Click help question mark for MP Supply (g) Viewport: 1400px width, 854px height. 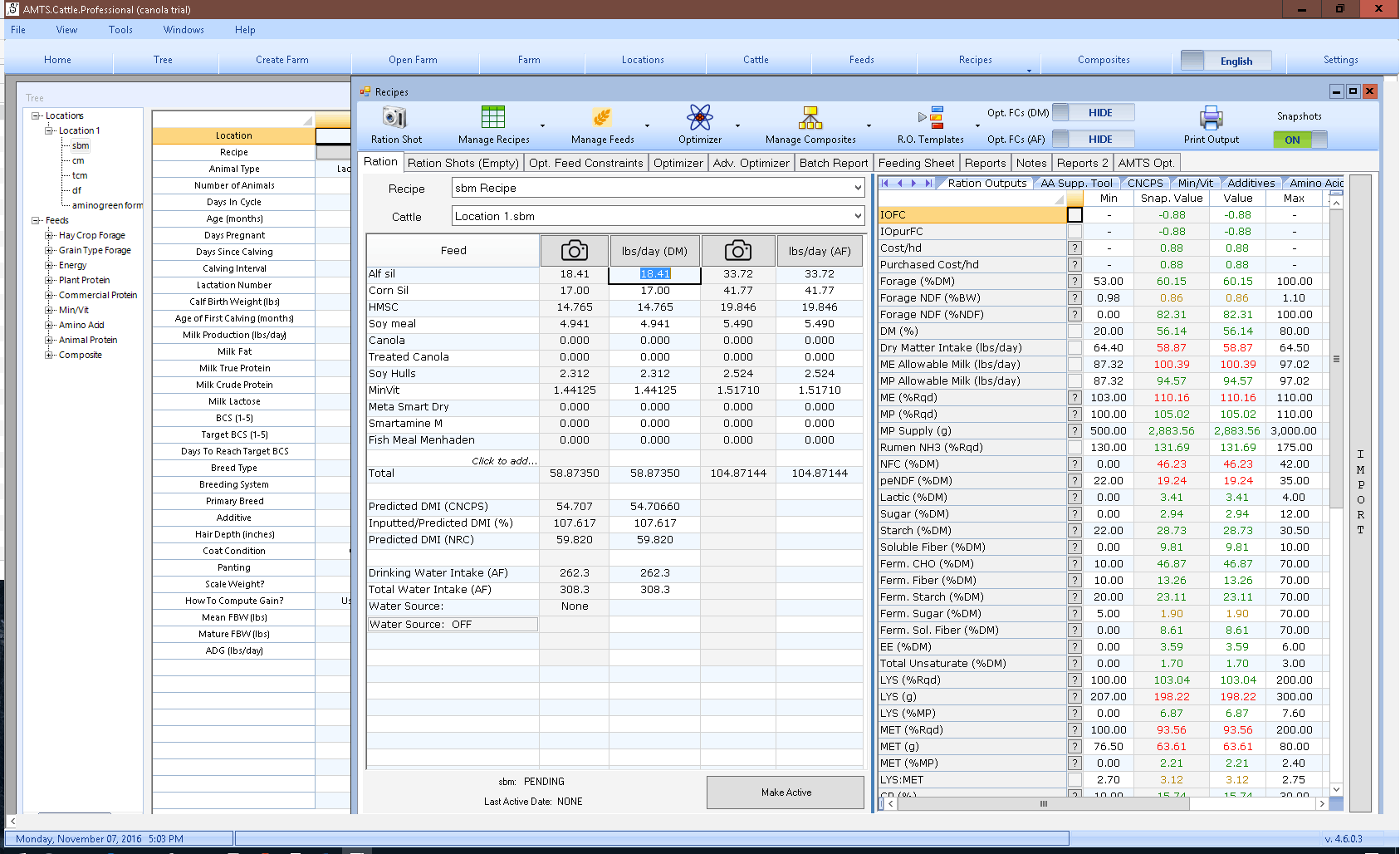tap(1074, 431)
